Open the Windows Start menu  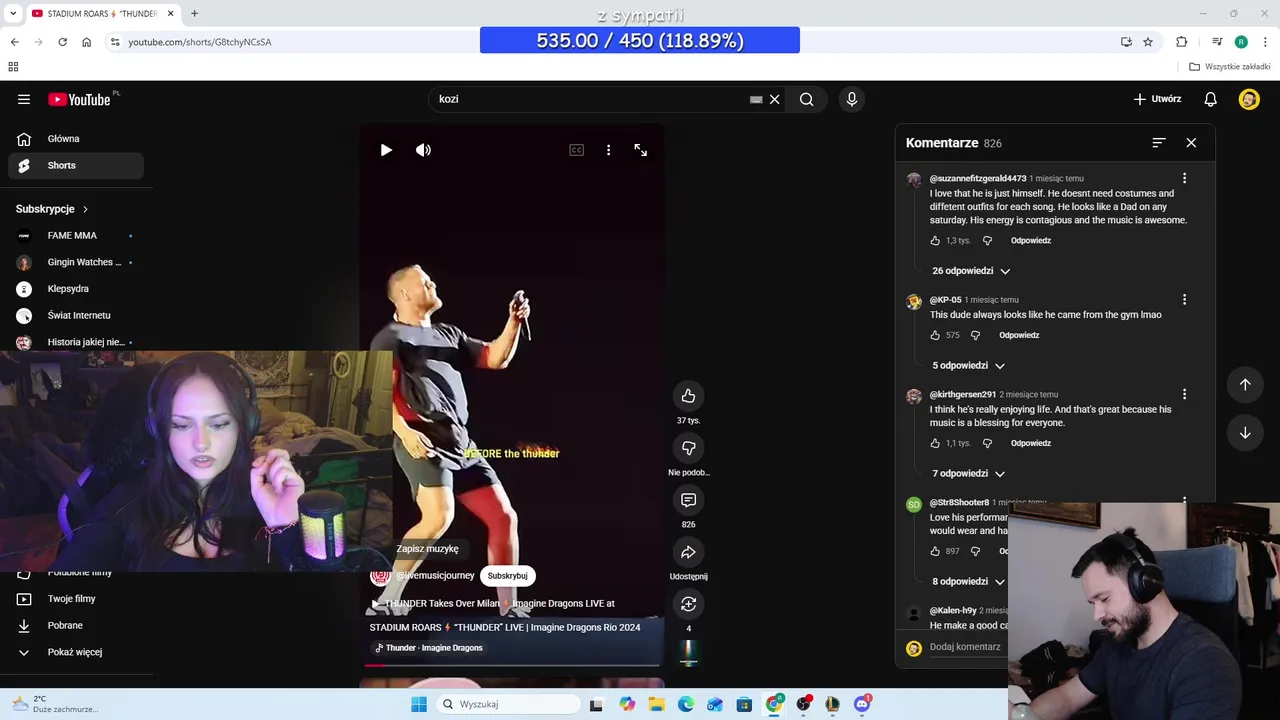[x=419, y=704]
